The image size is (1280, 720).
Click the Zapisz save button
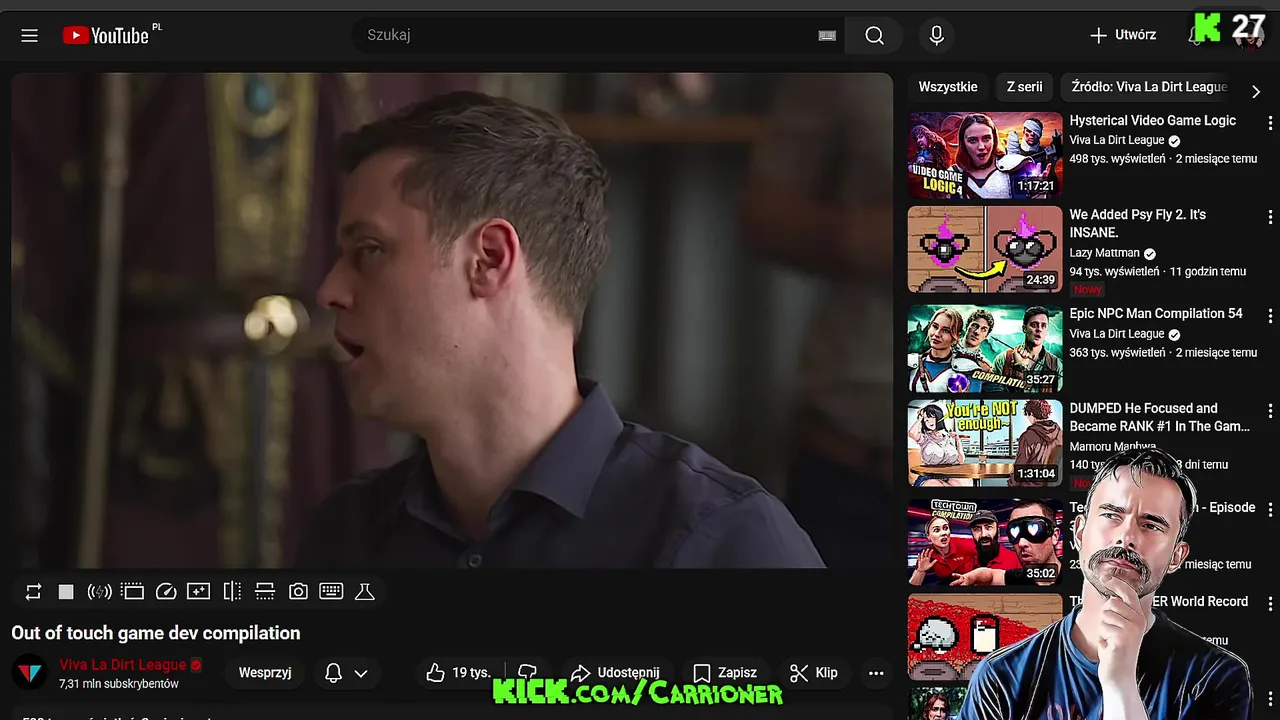click(x=726, y=673)
